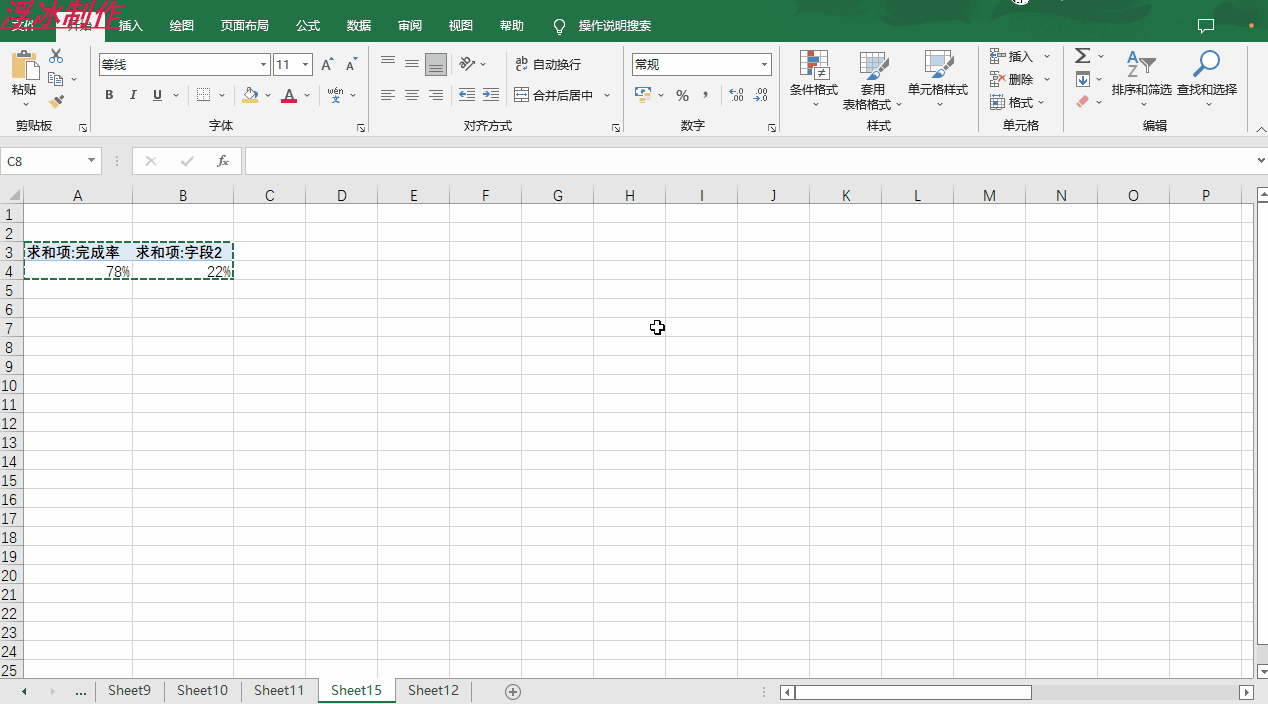Click the AutoSum sigma icon
Viewport: 1268px width, 704px height.
(x=1083, y=56)
